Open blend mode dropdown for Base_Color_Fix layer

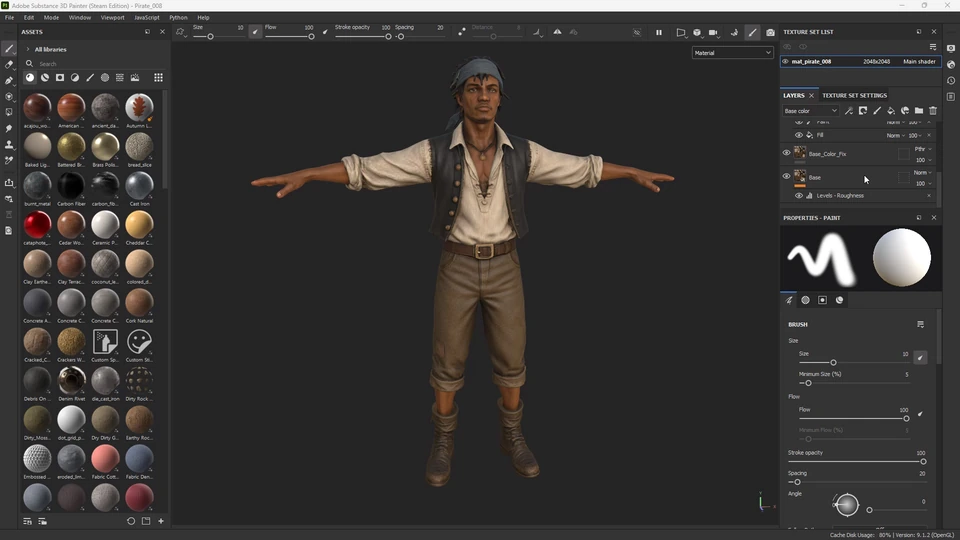coord(923,149)
